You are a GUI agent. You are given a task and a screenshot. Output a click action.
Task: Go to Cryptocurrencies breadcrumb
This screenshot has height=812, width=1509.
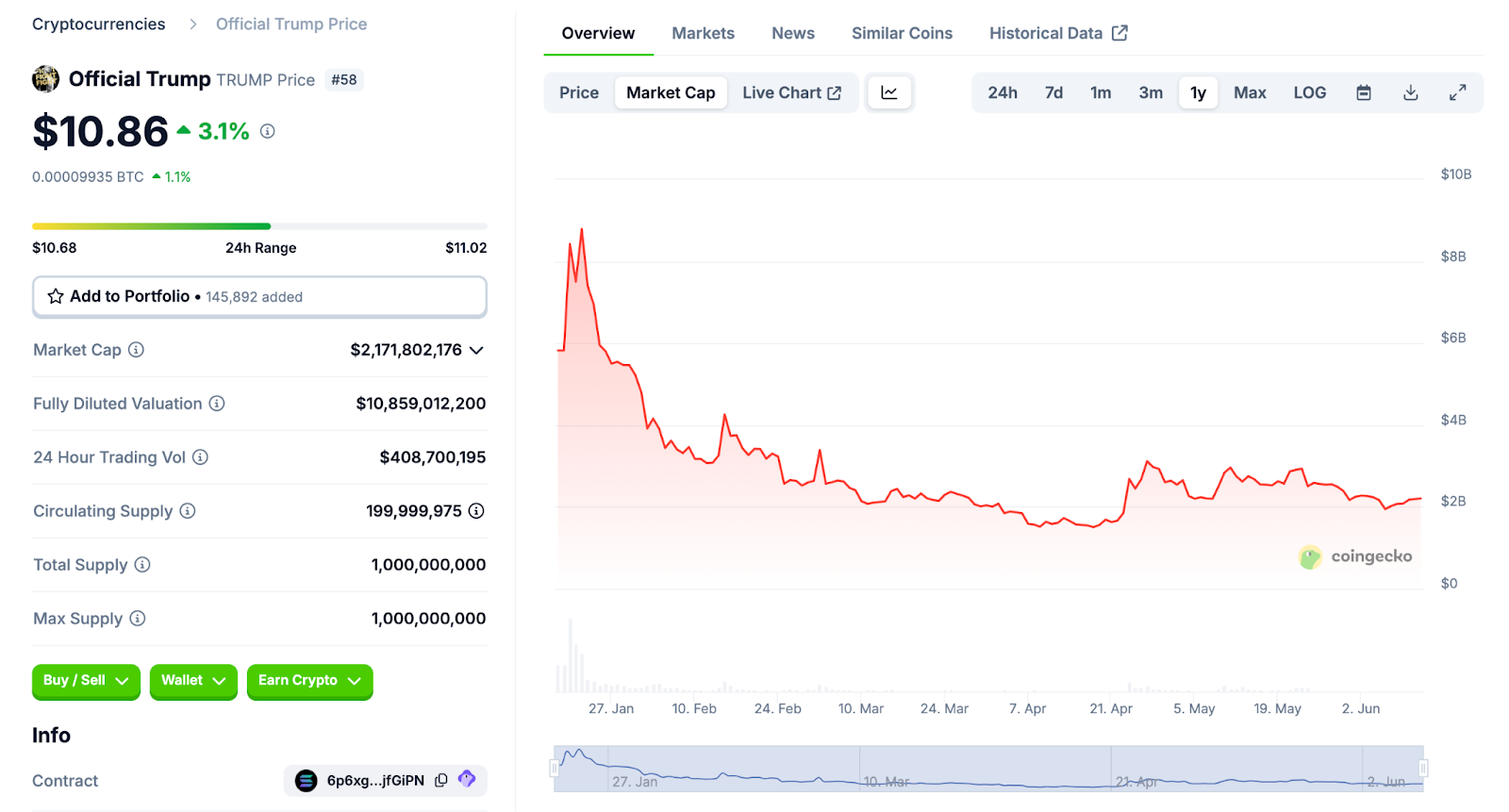click(98, 24)
